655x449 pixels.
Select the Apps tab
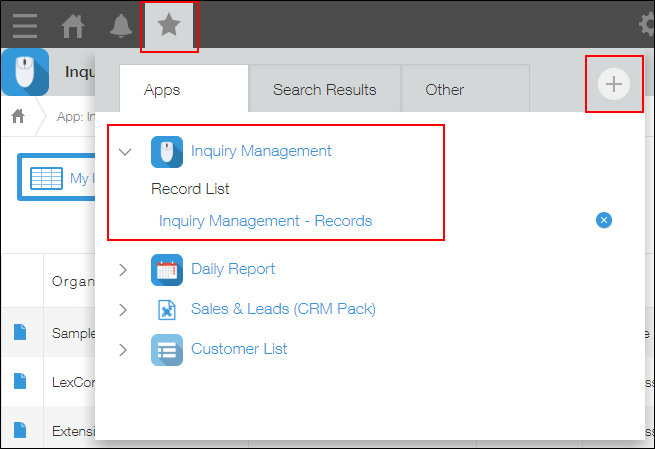(x=162, y=89)
